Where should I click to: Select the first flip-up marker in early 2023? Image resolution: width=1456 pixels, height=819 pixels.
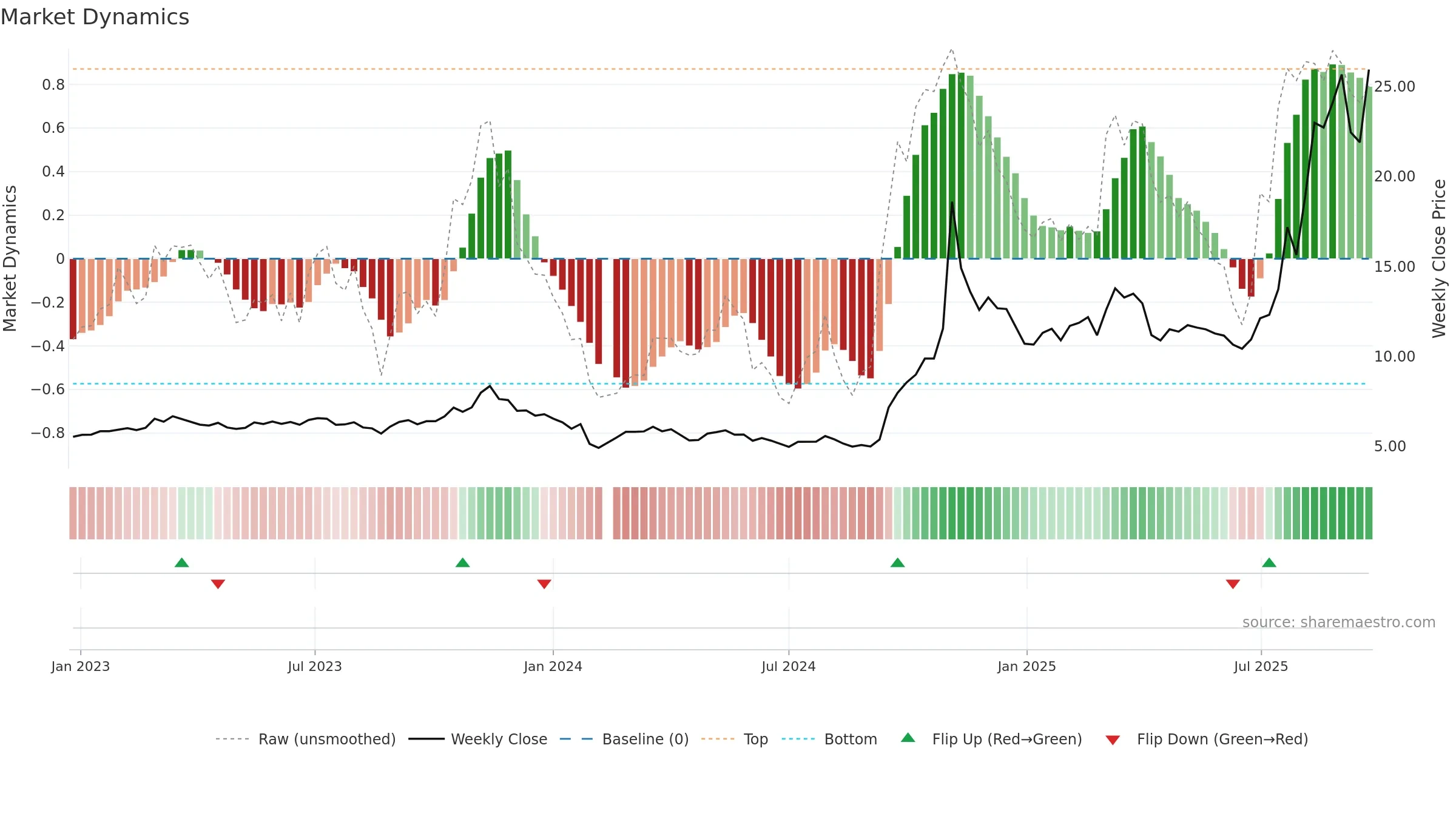click(182, 562)
